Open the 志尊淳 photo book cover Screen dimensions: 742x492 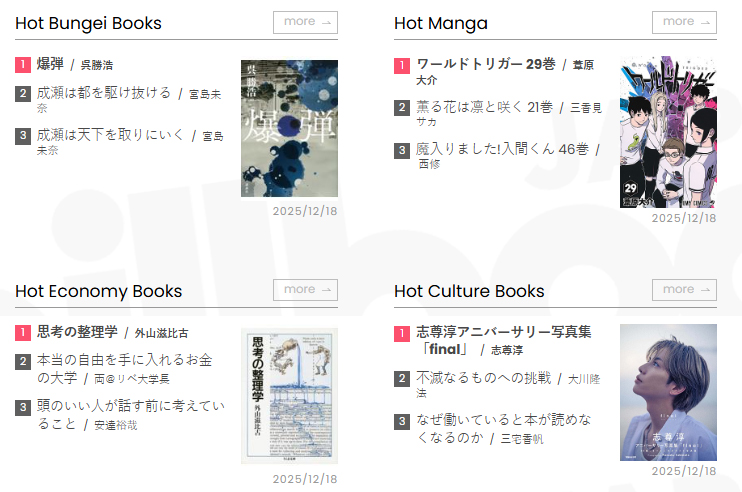click(x=668, y=392)
